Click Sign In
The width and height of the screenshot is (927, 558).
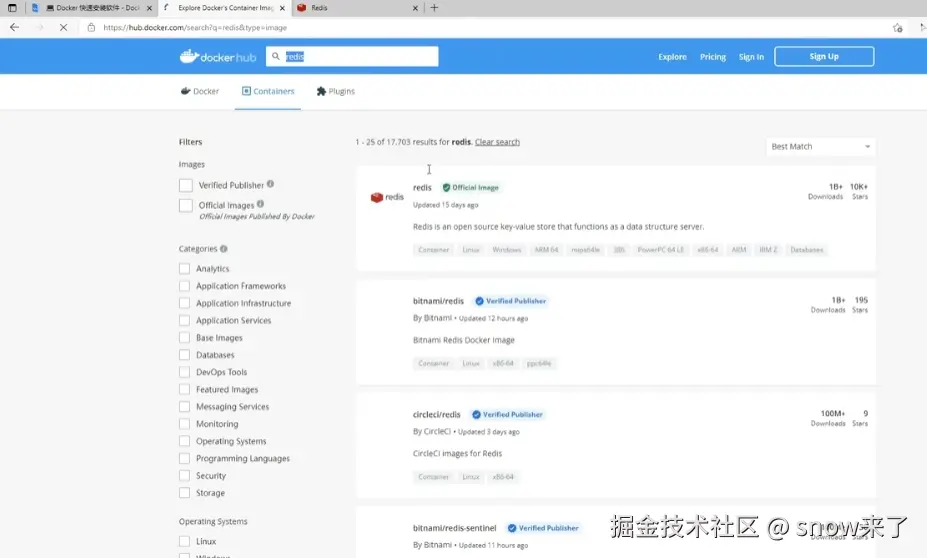pyautogui.click(x=751, y=57)
